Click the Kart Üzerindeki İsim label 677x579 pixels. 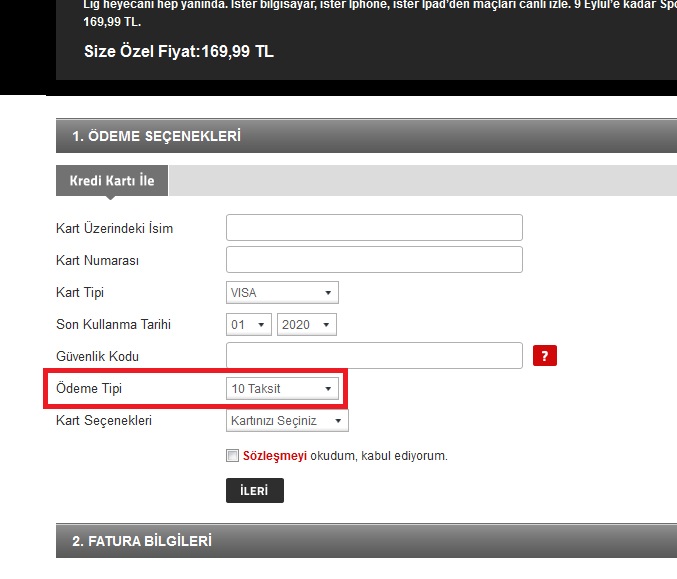tap(115, 228)
